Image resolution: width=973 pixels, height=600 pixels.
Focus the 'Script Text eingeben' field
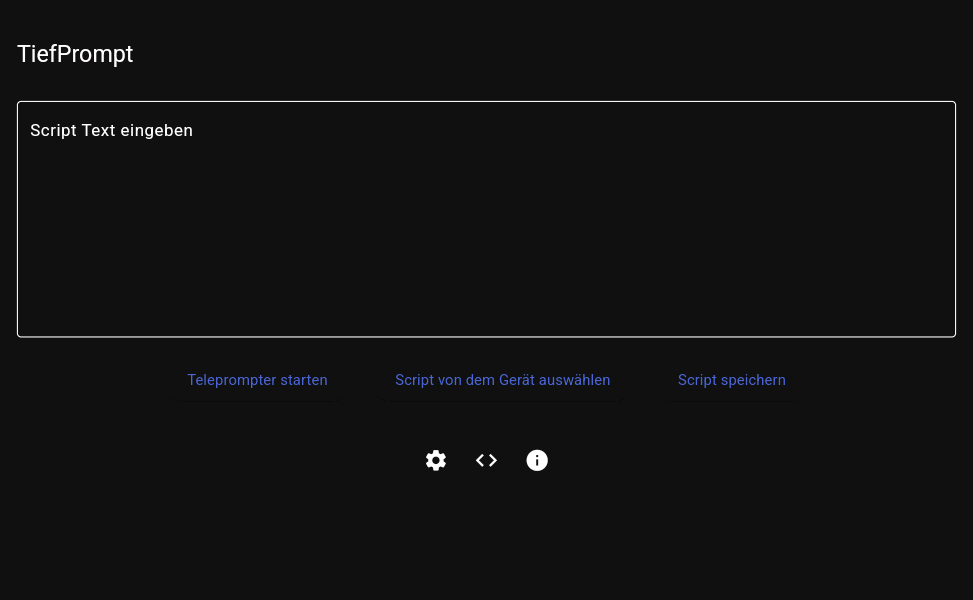click(486, 219)
